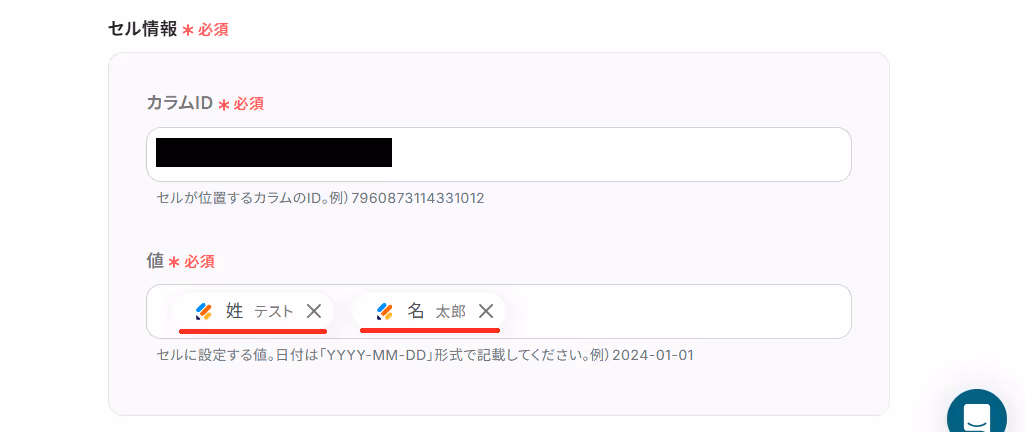This screenshot has height=432, width=1025.
Task: Click the Jotform icon on the 名 chip
Action: point(385,312)
